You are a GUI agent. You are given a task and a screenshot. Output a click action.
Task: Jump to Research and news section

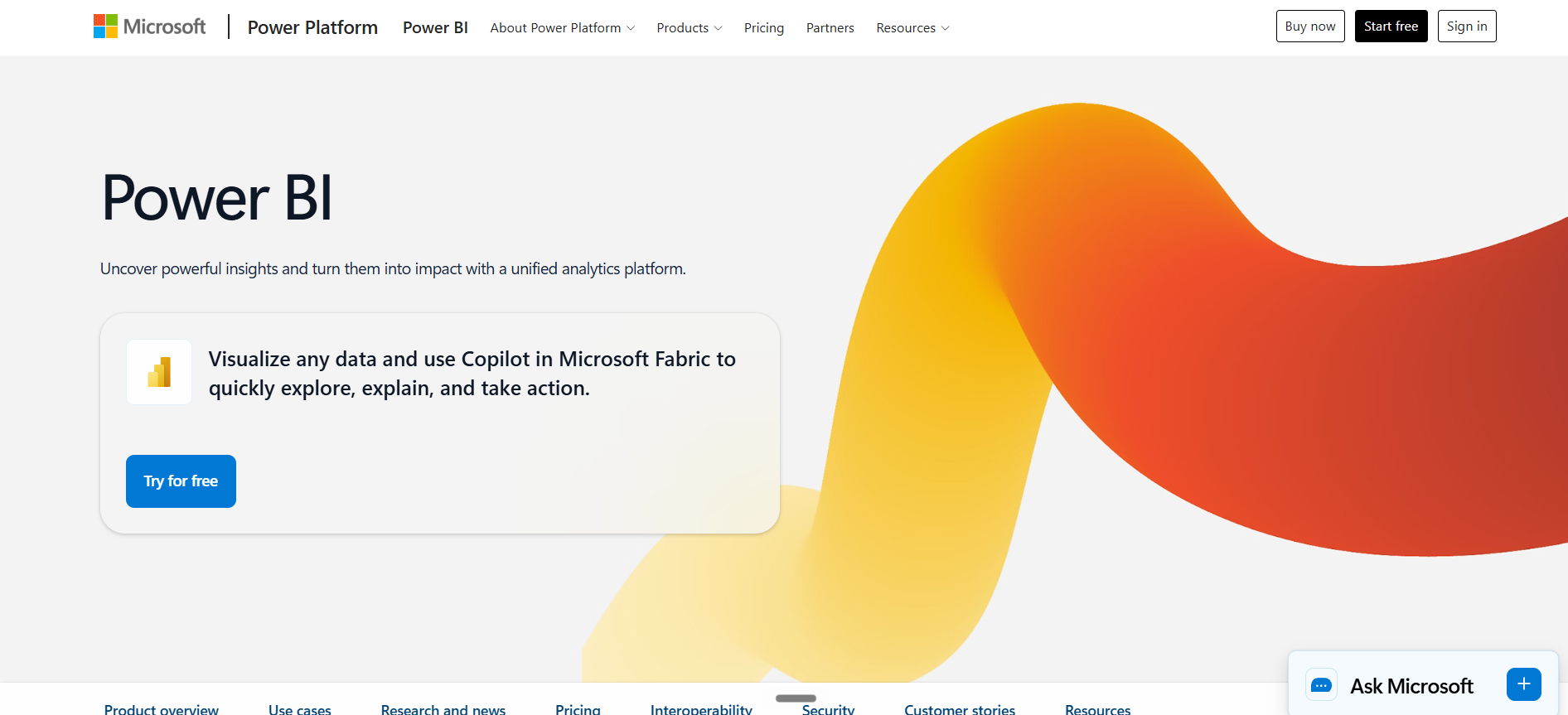pos(443,709)
